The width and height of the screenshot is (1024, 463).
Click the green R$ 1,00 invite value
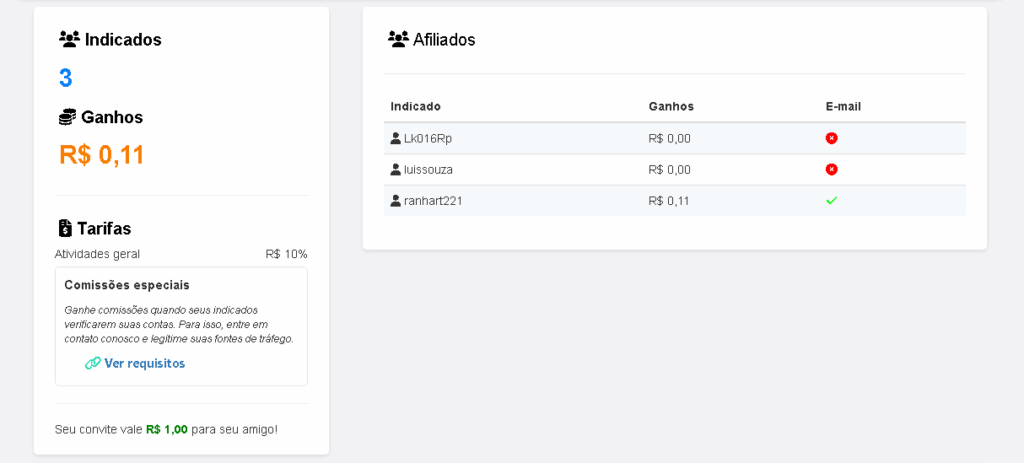(x=167, y=430)
